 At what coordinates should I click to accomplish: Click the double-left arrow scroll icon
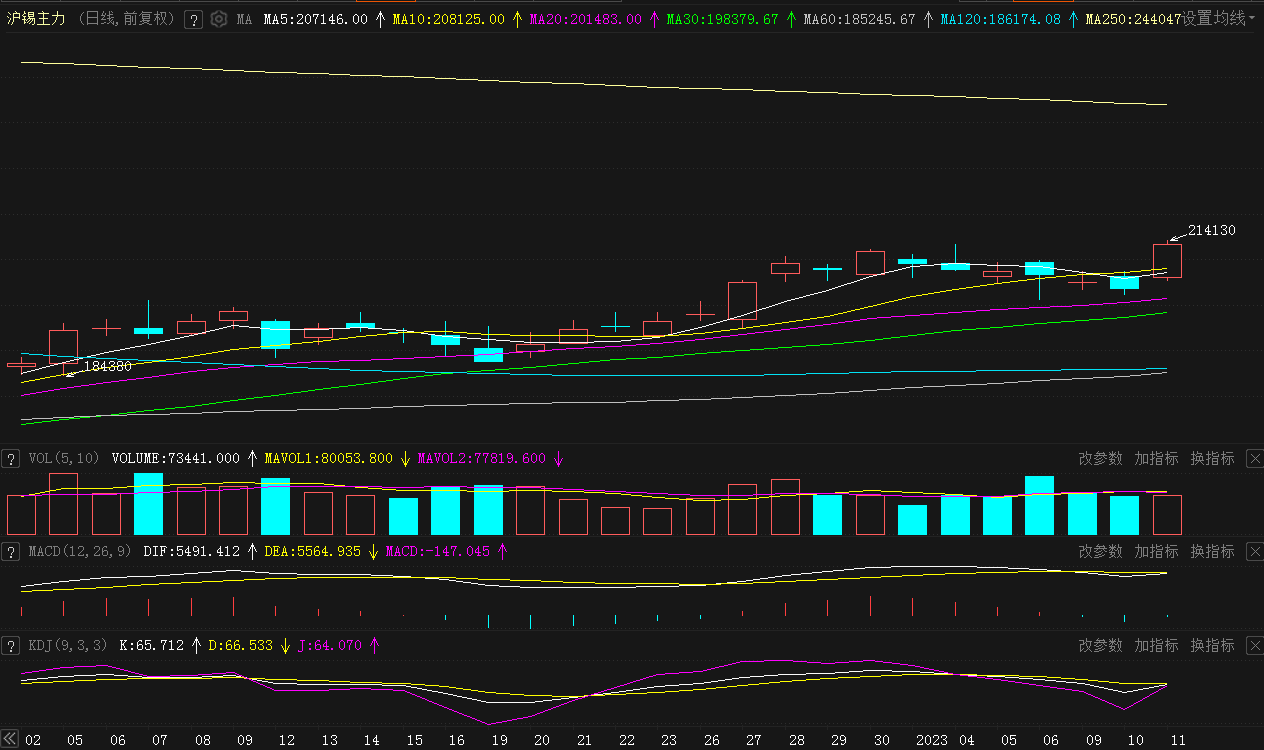tap(10, 740)
